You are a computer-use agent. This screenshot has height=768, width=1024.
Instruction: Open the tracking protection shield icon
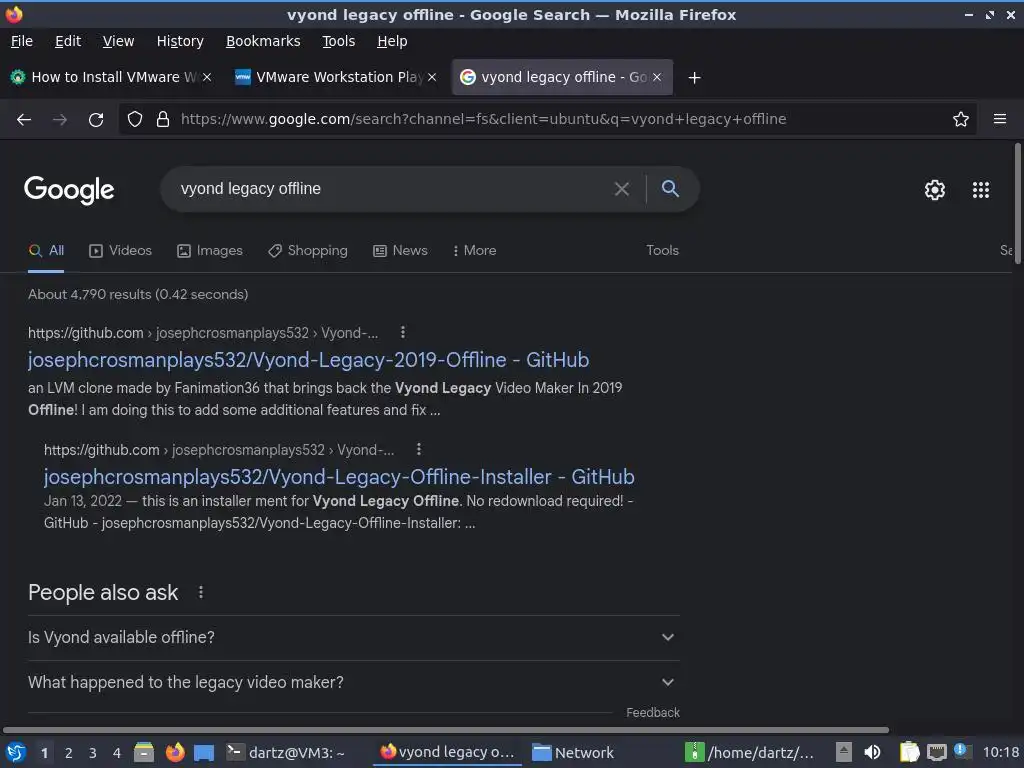tap(135, 119)
